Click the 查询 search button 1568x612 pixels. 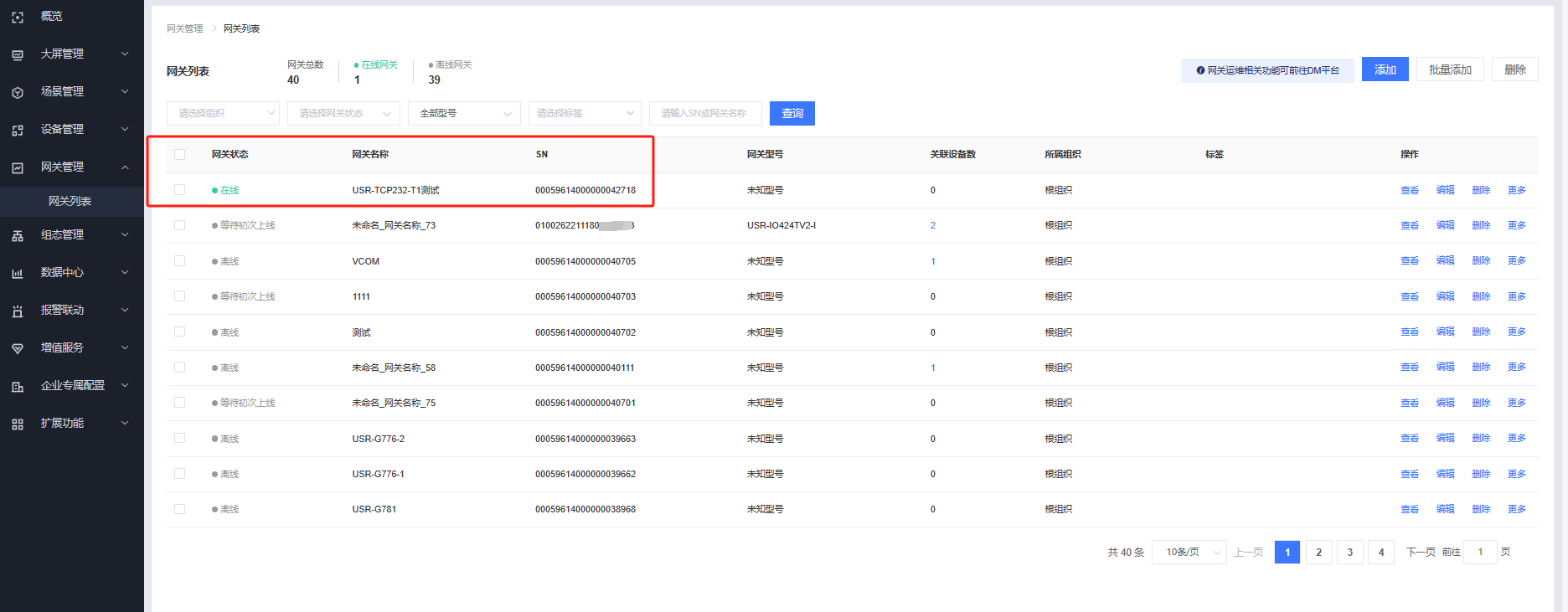pyautogui.click(x=792, y=113)
